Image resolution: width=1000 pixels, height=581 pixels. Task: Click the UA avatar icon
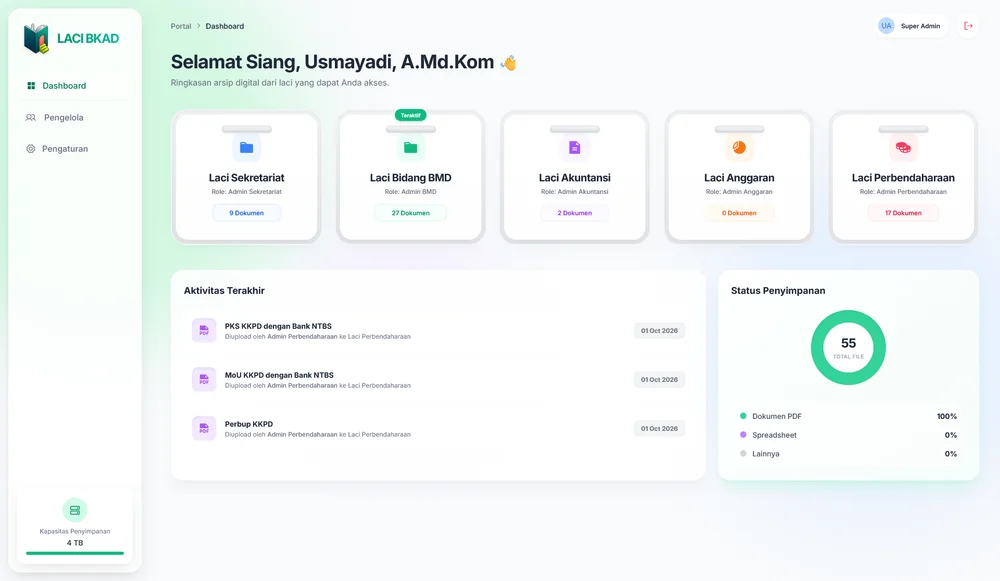[x=886, y=26]
